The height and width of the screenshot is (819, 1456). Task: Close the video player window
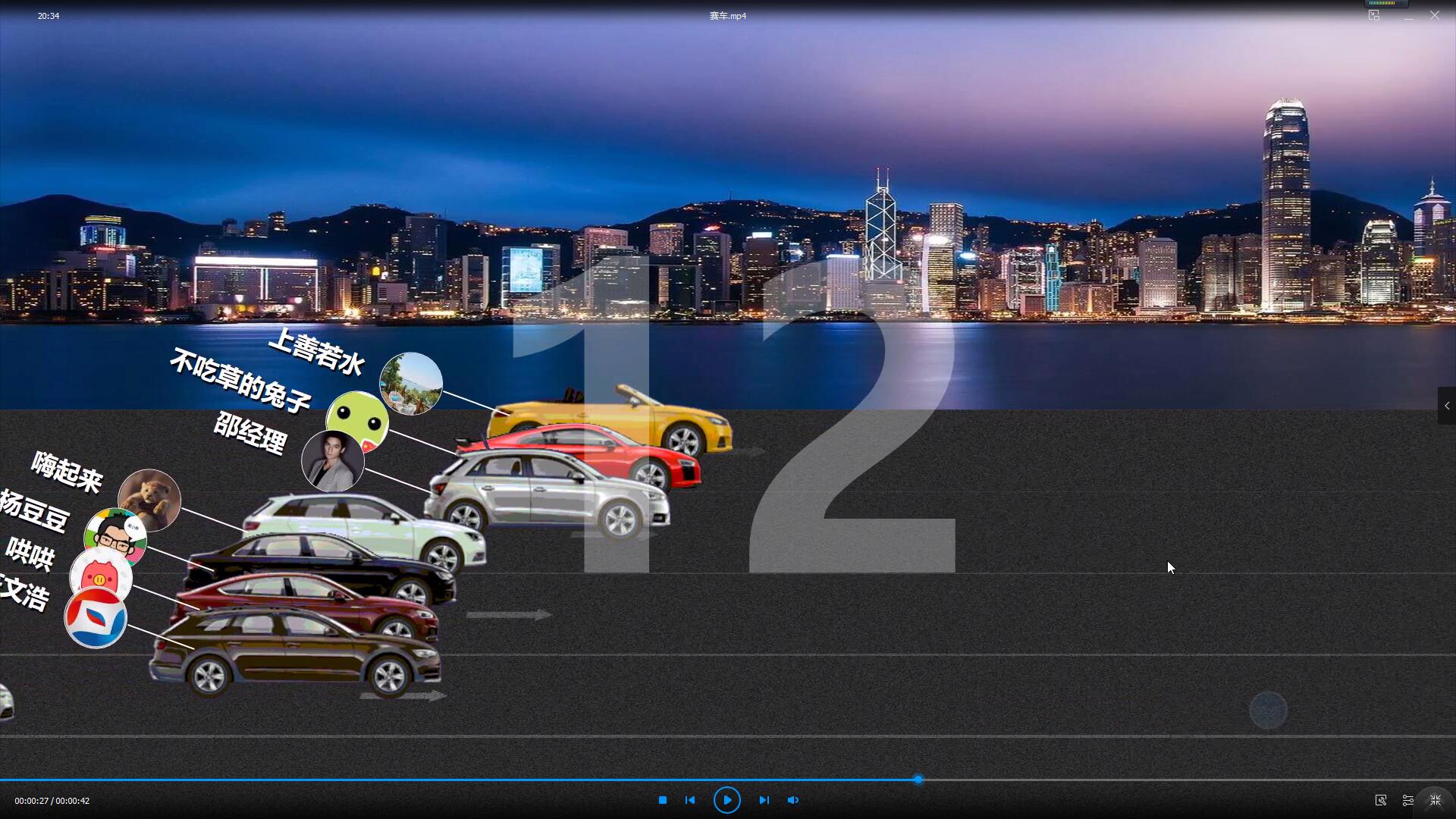coord(1435,15)
